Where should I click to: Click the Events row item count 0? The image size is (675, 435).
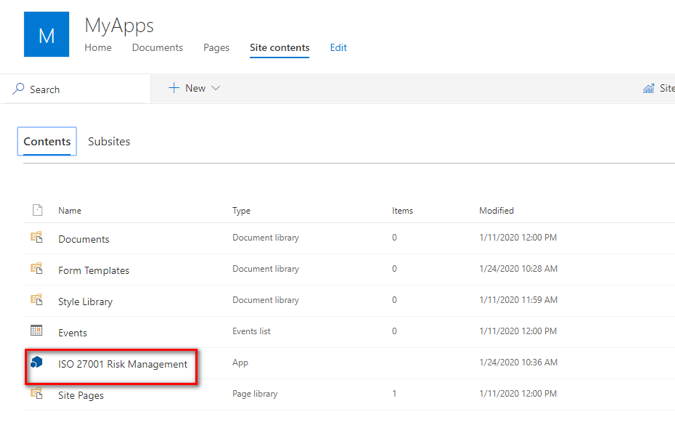click(x=394, y=331)
